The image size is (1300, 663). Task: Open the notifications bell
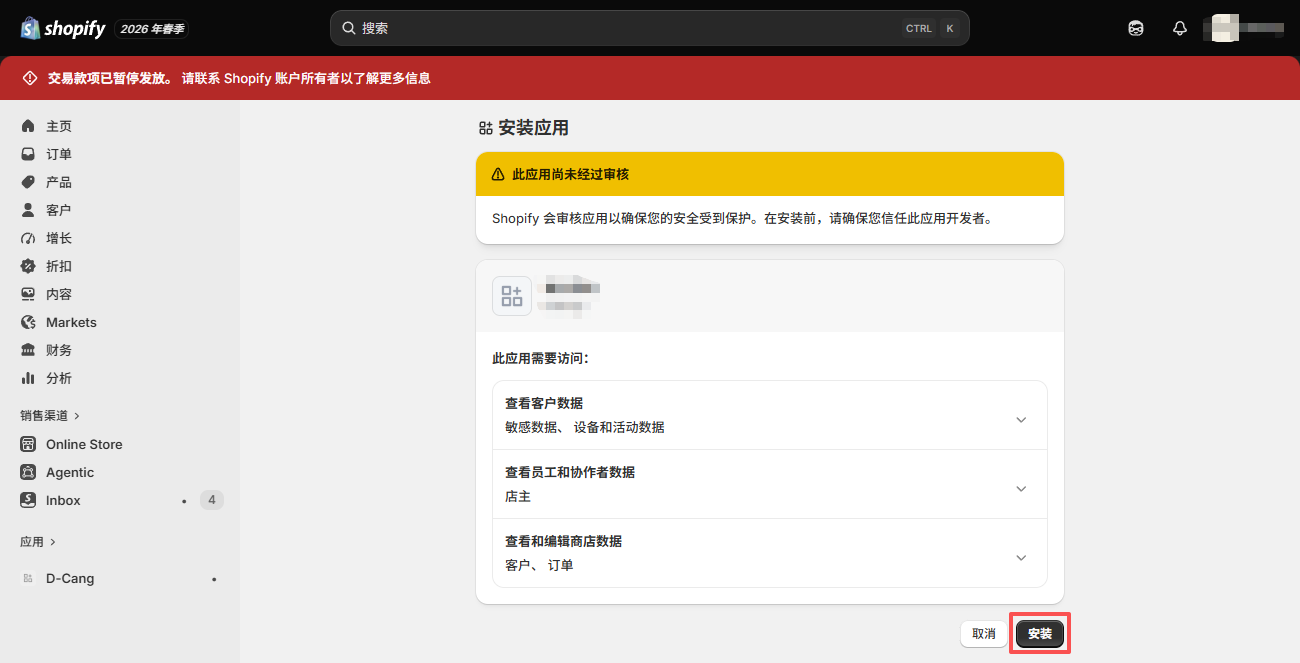tap(1179, 28)
